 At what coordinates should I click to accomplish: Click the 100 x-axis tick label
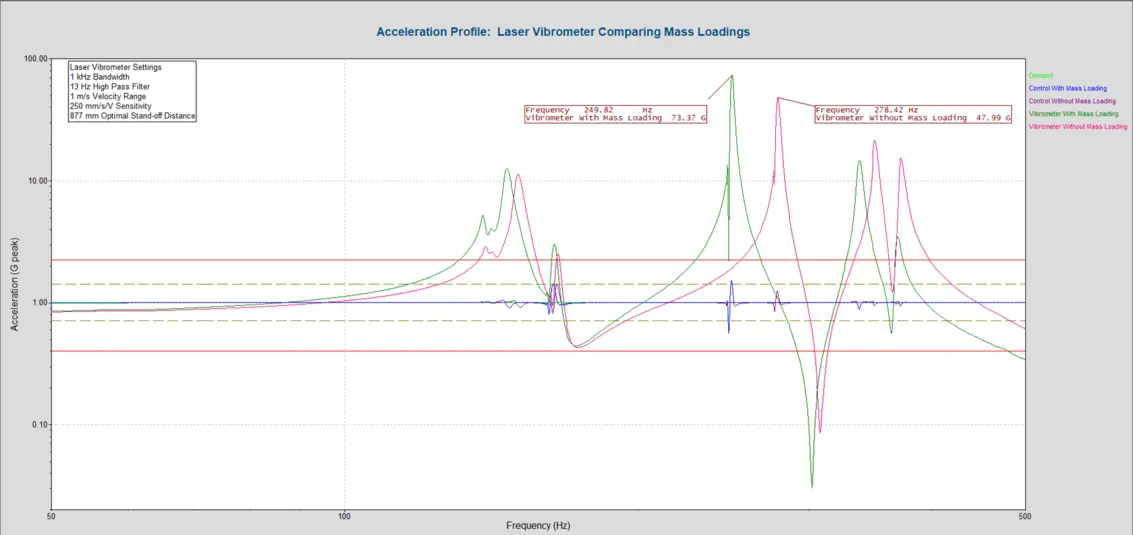344,518
